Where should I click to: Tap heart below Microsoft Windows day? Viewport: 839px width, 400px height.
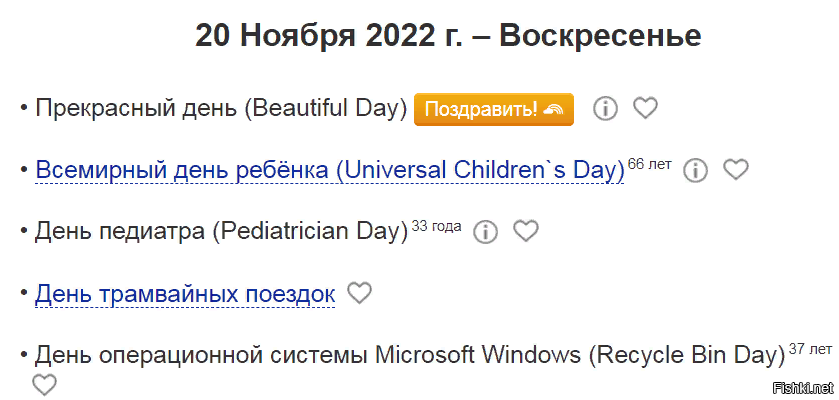click(x=44, y=384)
